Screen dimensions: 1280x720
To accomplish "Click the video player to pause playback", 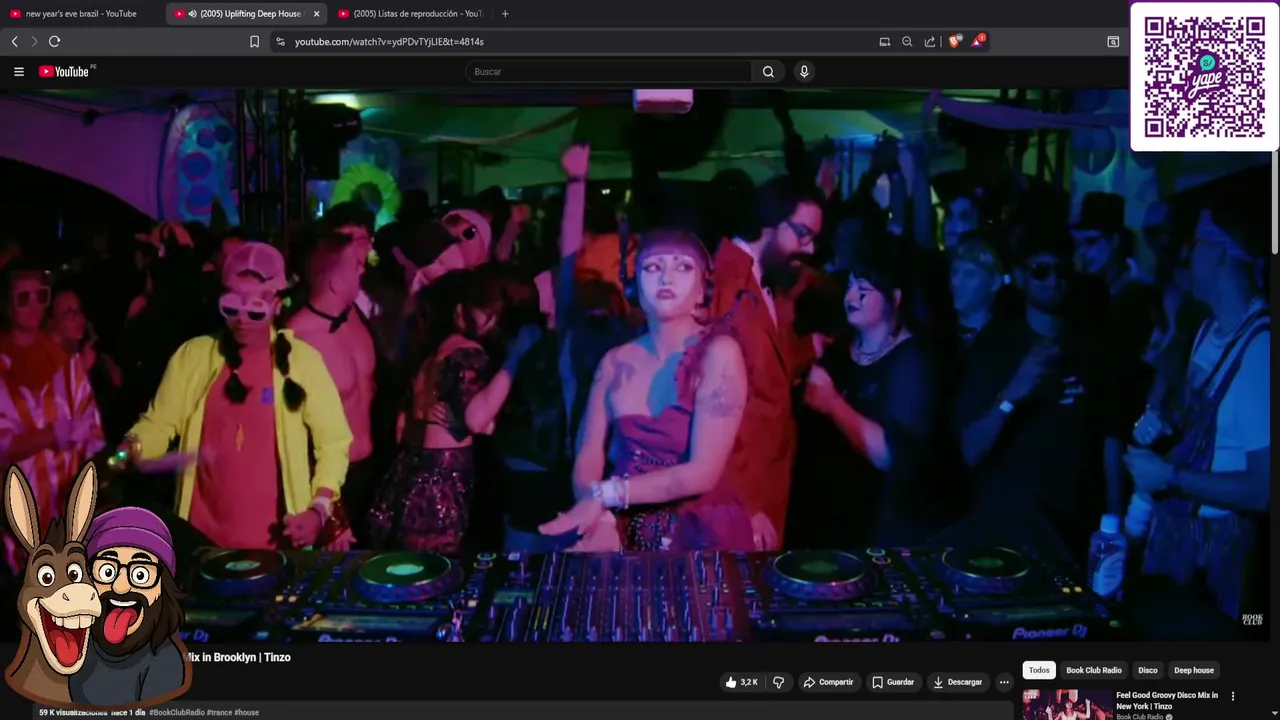I will (x=636, y=365).
